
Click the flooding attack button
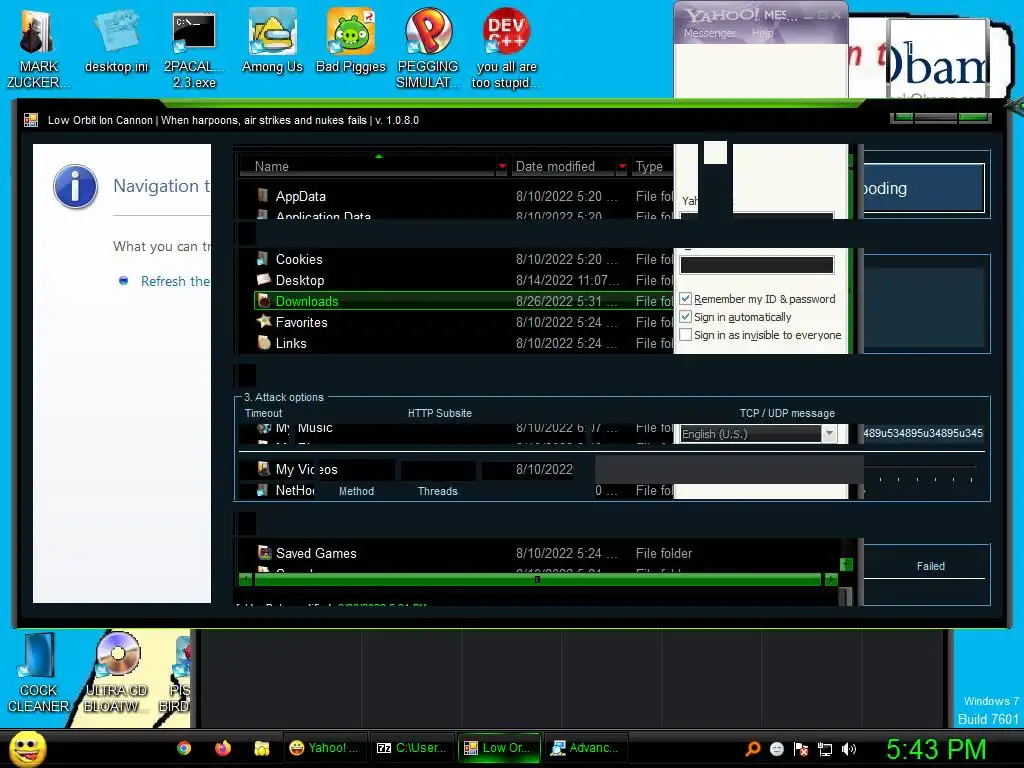point(923,188)
